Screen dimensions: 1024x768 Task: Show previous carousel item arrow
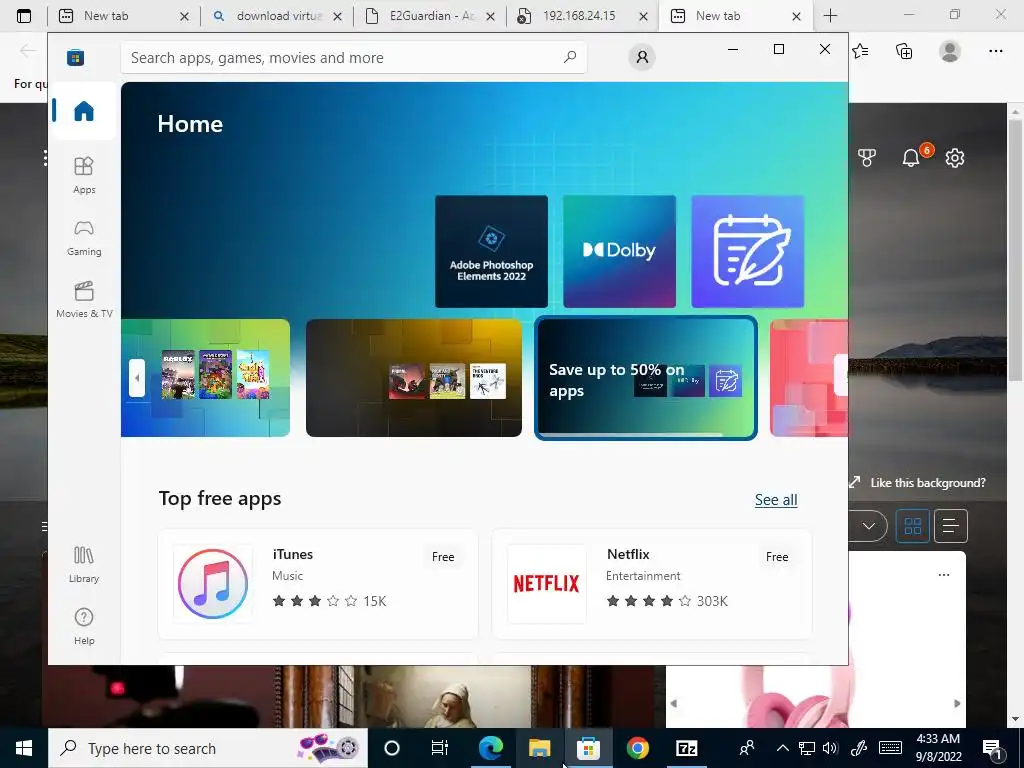pyautogui.click(x=136, y=378)
